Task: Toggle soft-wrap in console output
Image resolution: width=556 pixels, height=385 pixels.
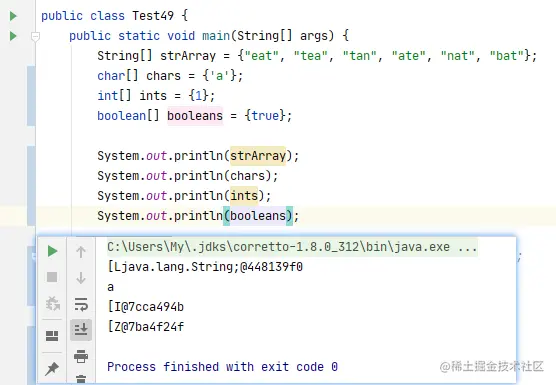Action: click(81, 304)
